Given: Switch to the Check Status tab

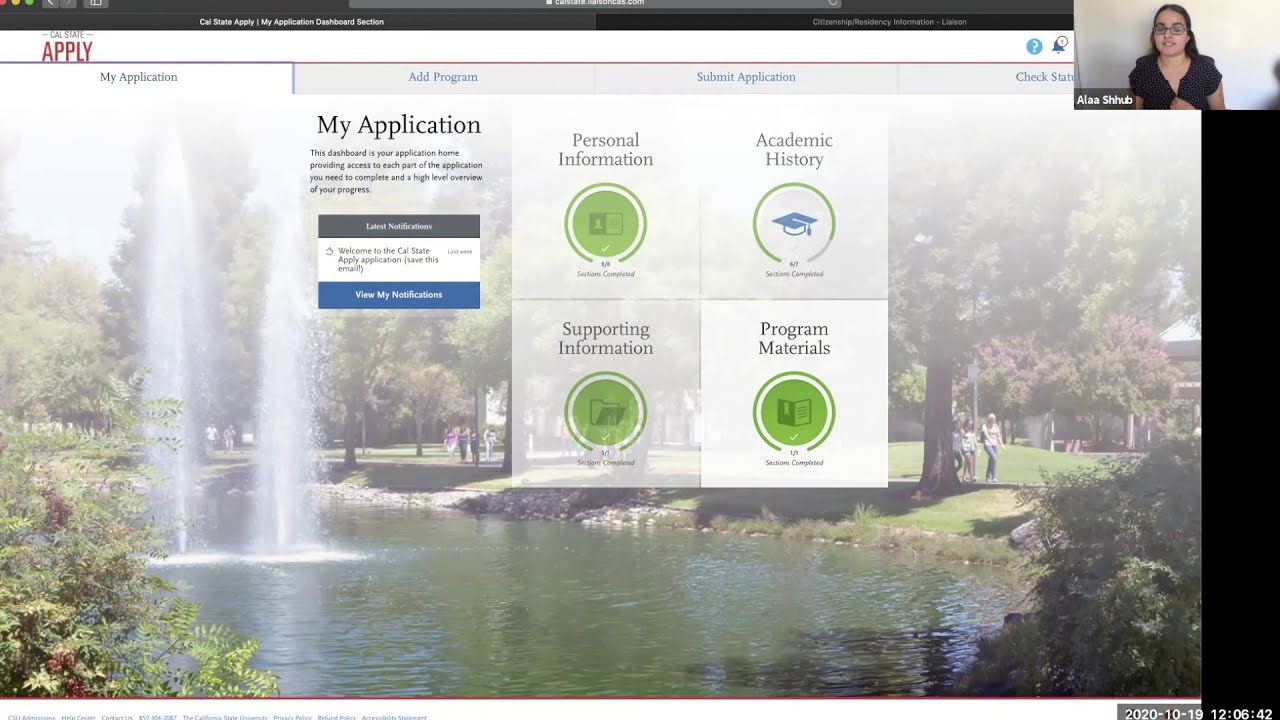Looking at the screenshot, I should (986, 77).
